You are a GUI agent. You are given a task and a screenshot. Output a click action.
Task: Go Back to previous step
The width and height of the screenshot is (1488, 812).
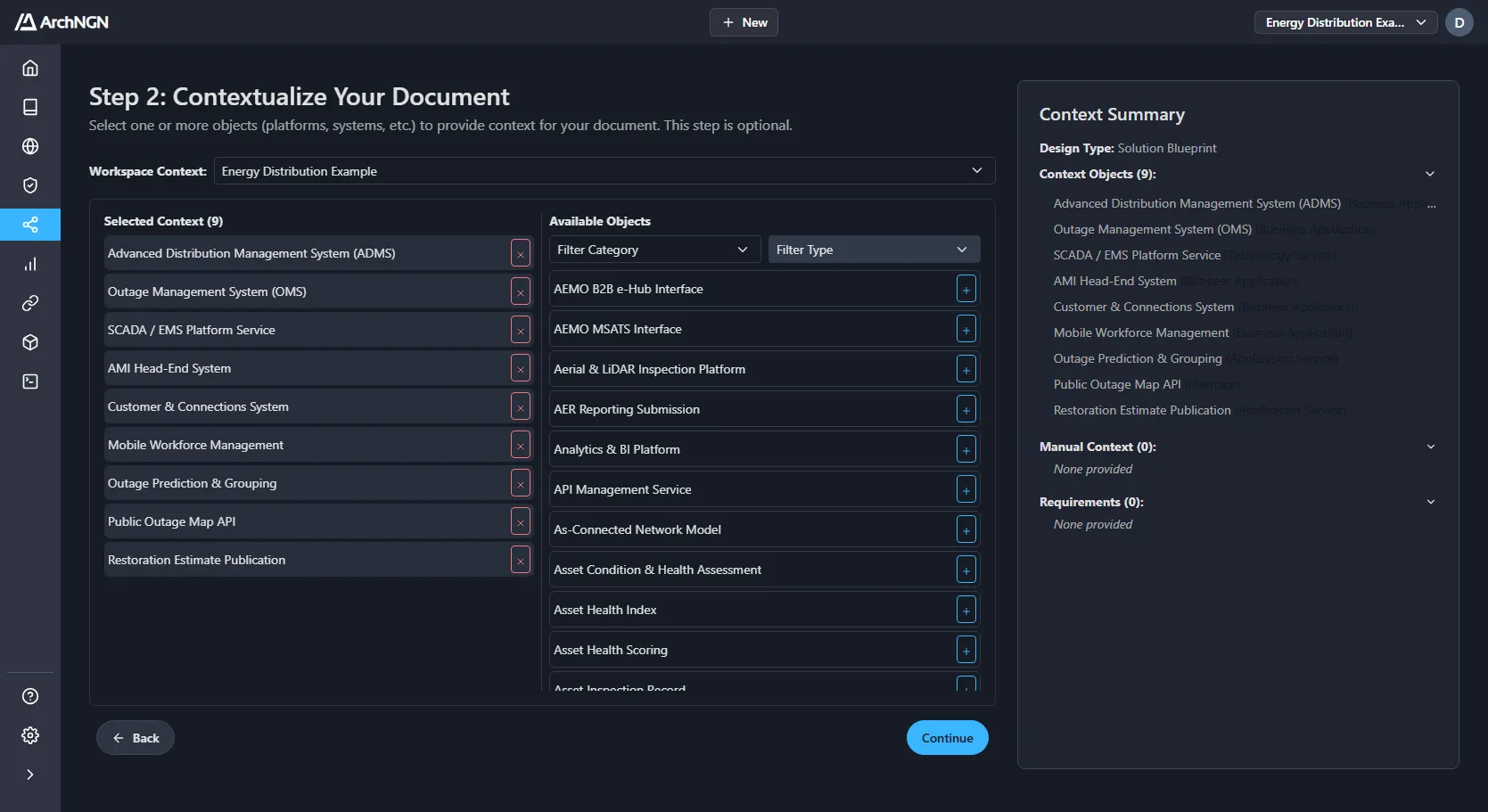click(x=136, y=738)
